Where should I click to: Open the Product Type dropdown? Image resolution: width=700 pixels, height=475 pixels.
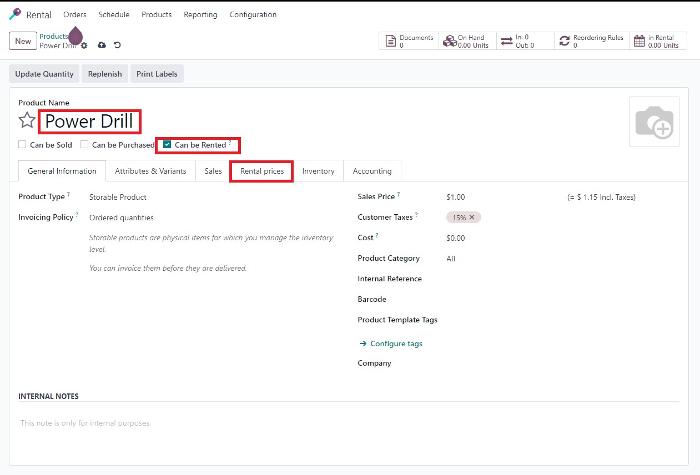coord(118,197)
